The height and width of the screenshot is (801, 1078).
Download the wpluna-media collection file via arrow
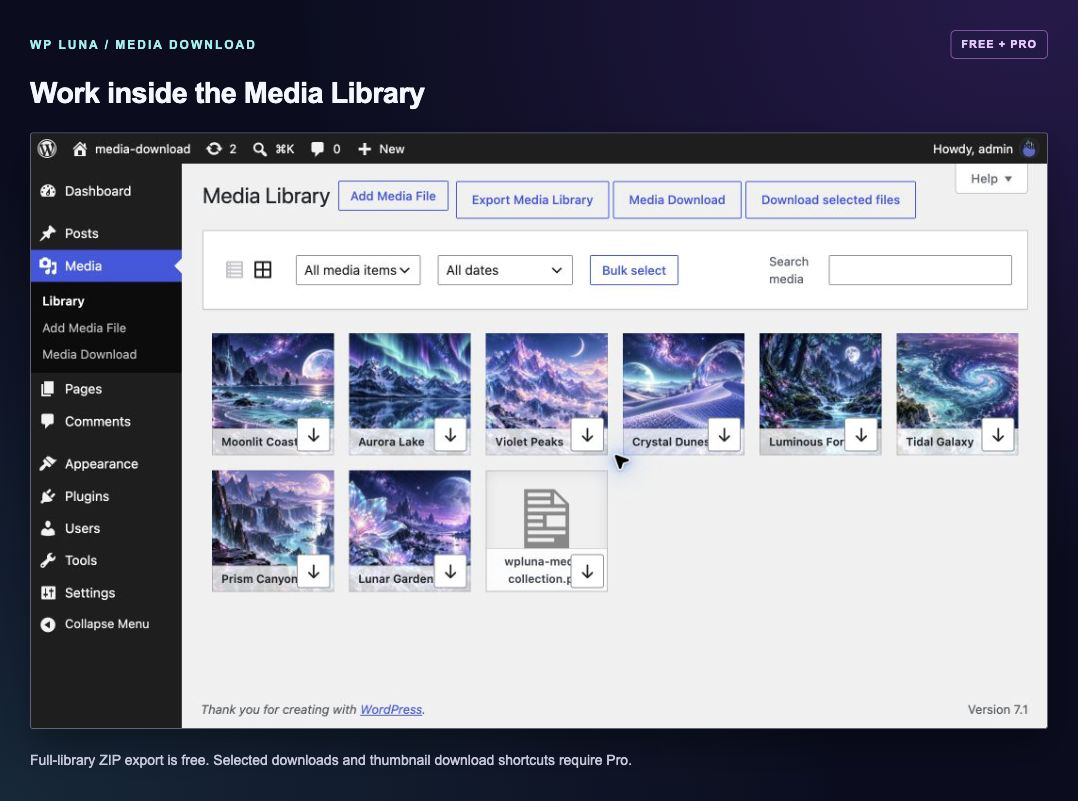587,571
